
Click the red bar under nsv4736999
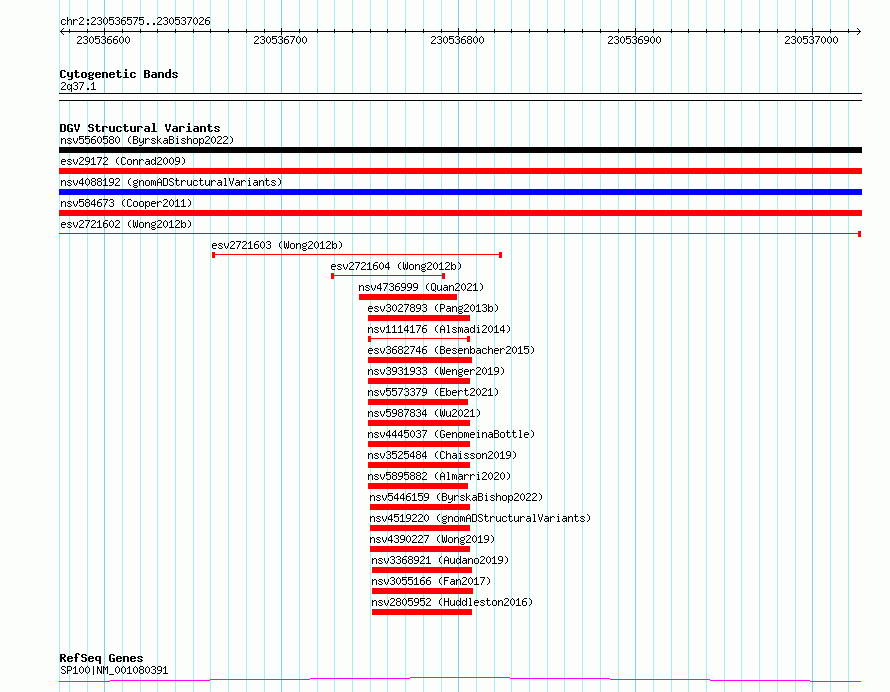(x=408, y=297)
